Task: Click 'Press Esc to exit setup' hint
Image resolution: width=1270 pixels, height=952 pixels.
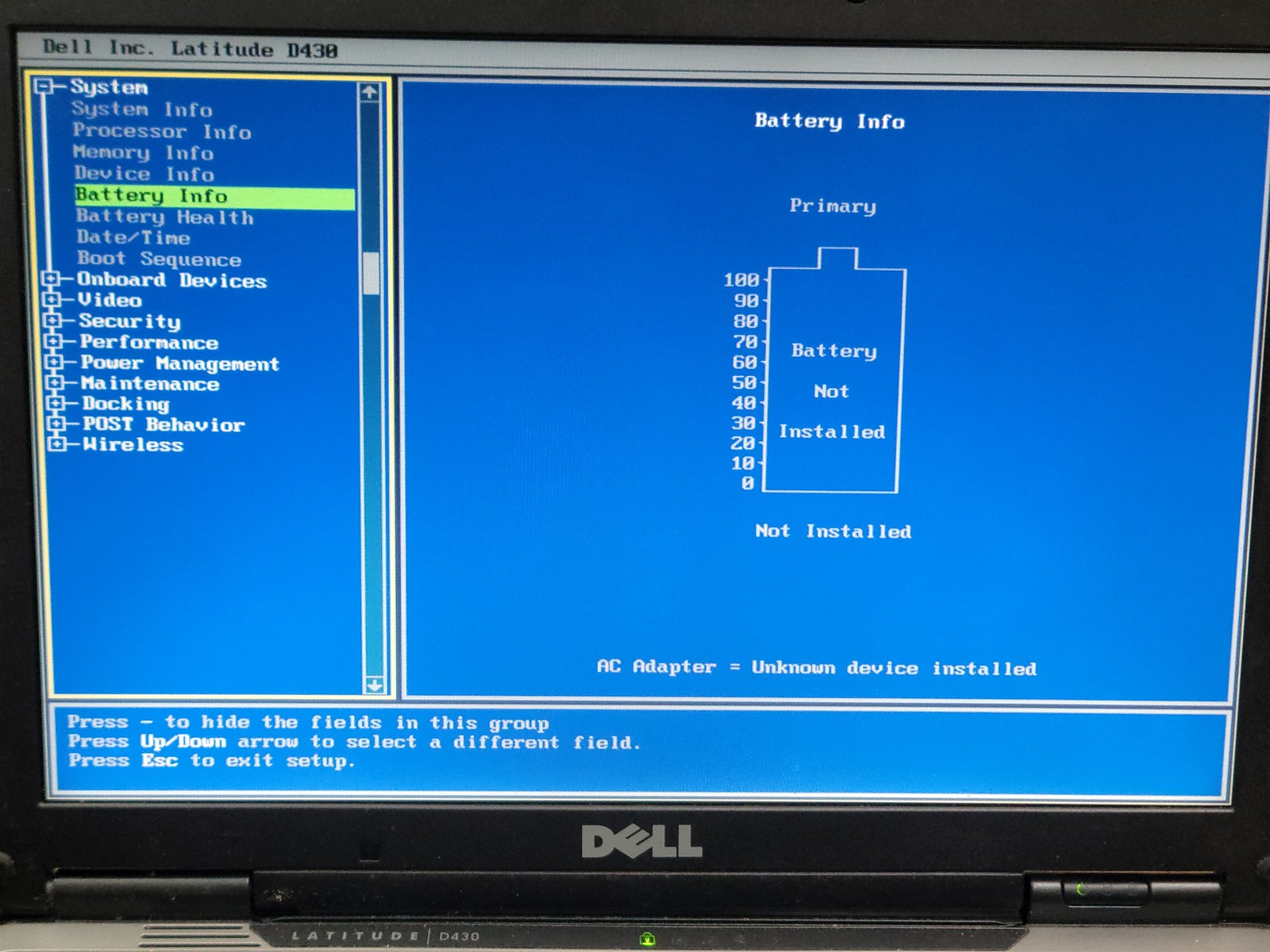Action: tap(211, 761)
